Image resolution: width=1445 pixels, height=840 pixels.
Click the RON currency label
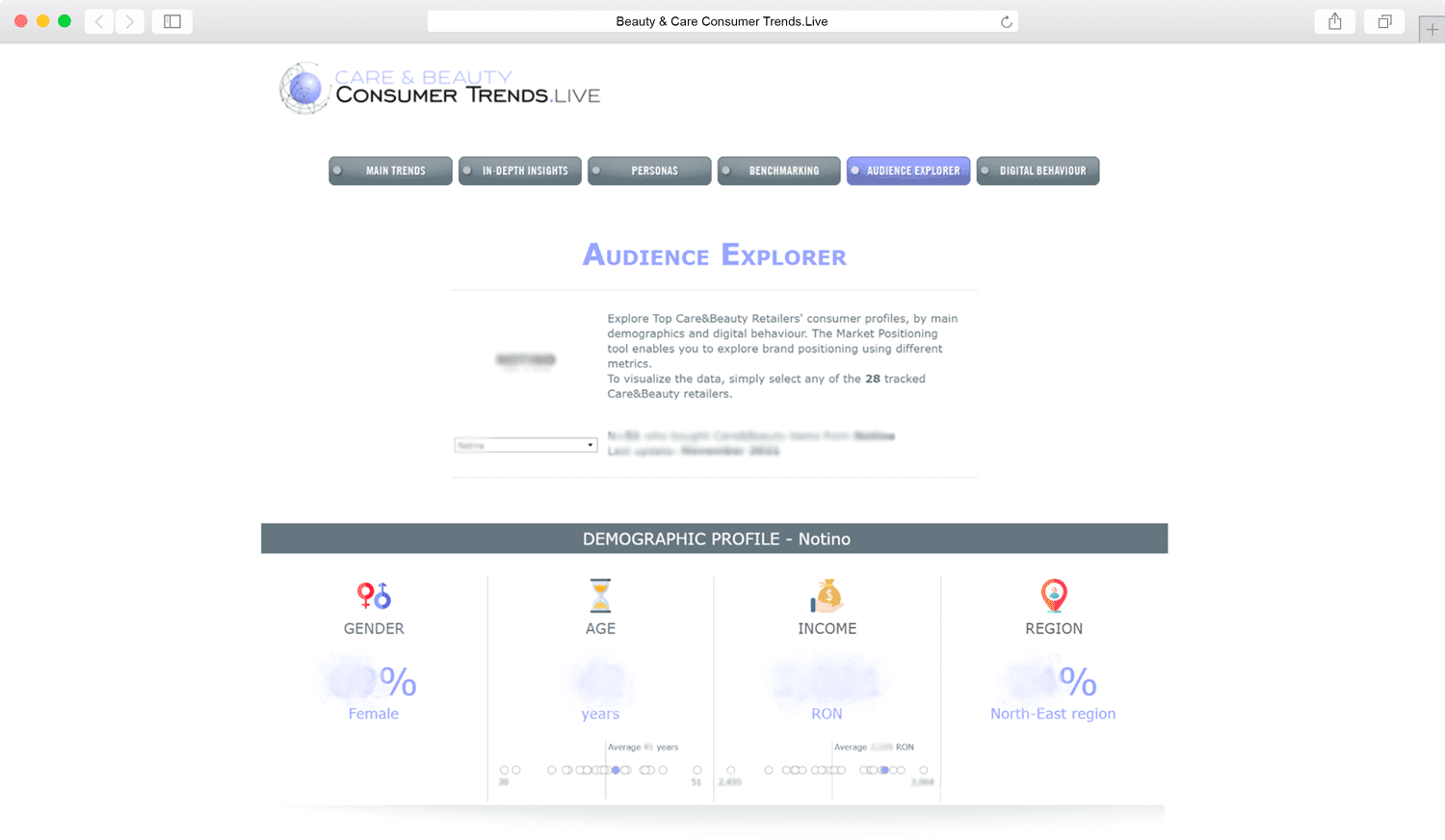[827, 714]
